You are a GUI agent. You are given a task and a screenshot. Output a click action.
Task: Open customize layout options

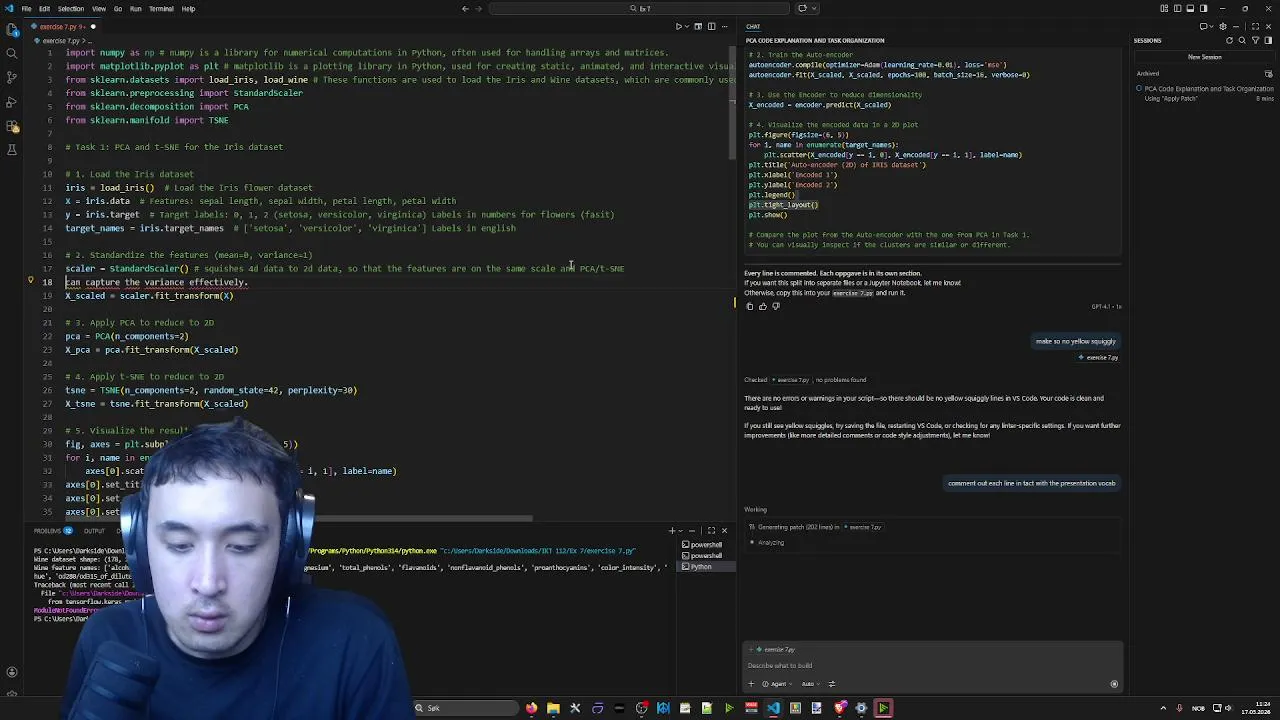click(x=1164, y=8)
